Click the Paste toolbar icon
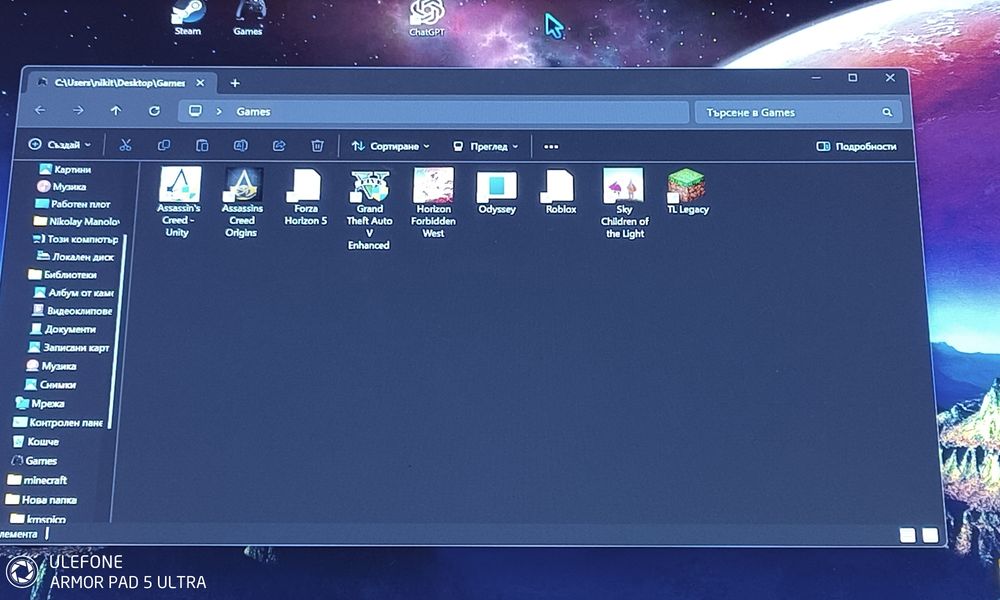 [x=202, y=145]
